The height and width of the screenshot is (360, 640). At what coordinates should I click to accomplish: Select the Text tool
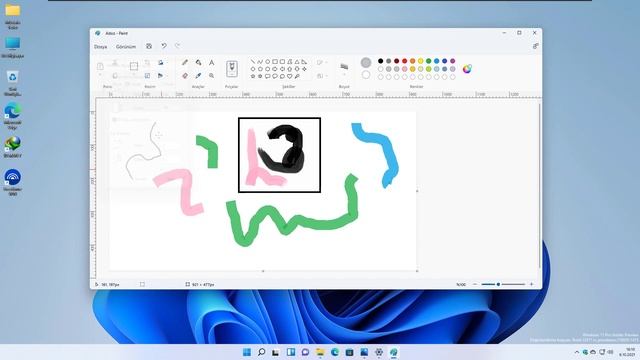211,62
